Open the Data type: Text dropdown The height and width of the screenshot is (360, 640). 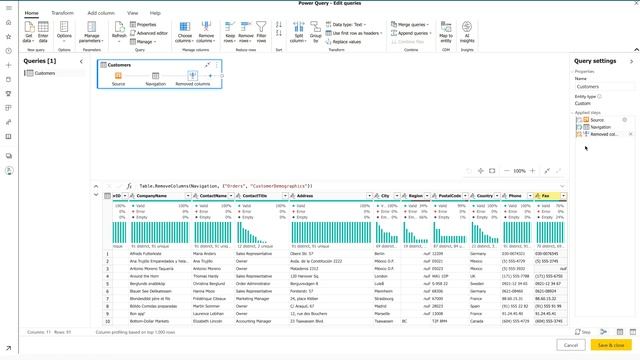346,24
